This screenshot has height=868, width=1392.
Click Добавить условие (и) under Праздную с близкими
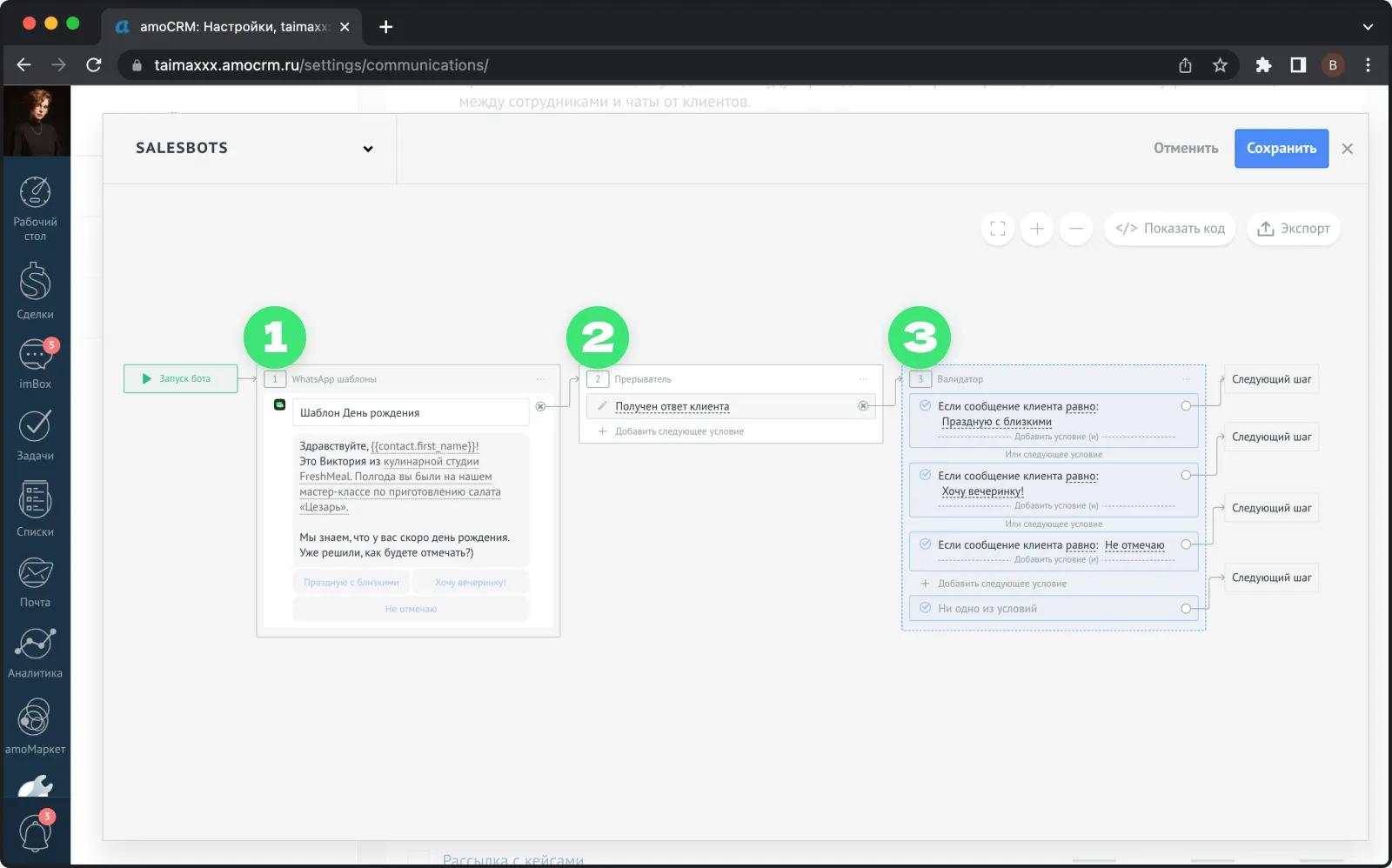(1056, 437)
